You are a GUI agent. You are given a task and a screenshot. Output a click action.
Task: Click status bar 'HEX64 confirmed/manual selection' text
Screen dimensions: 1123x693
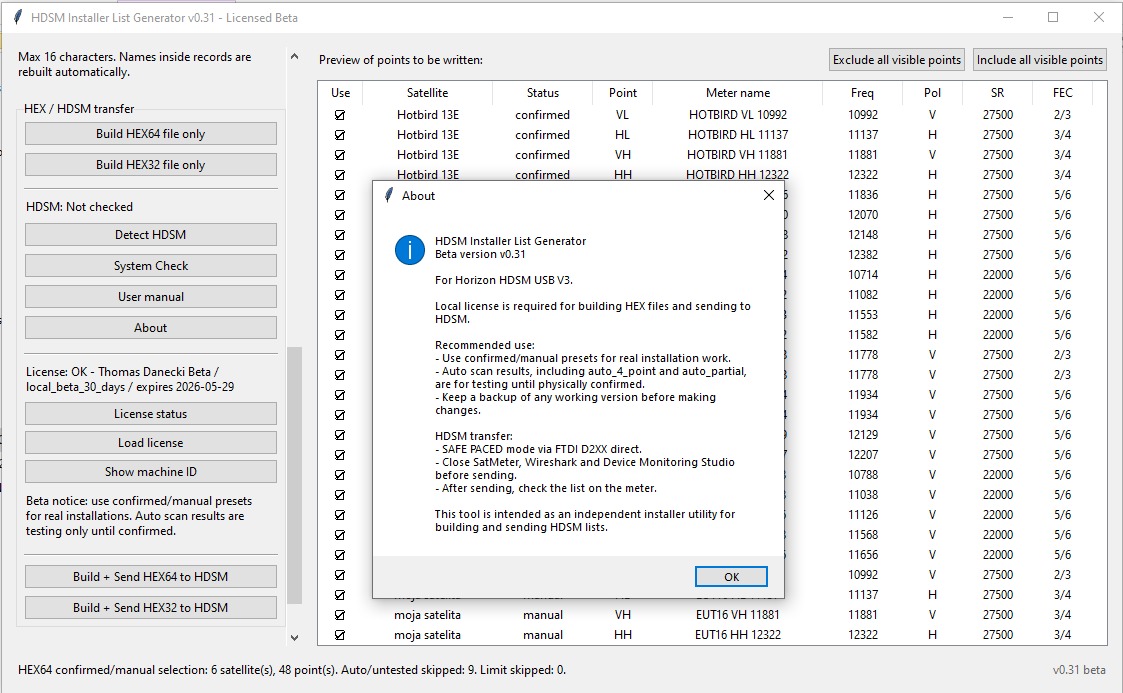(x=112, y=670)
